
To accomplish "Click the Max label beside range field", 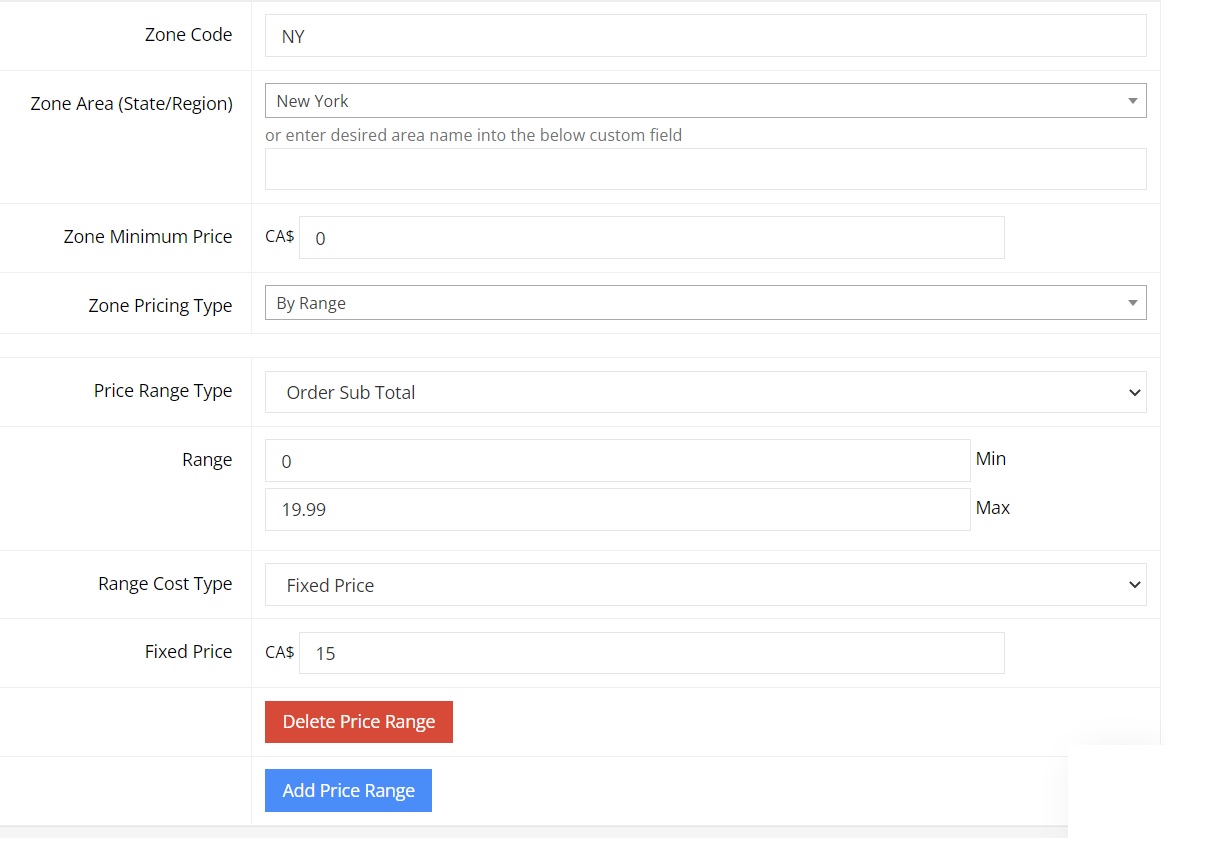I will [x=993, y=508].
